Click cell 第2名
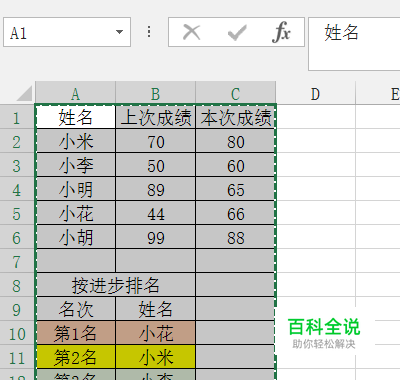 tap(76, 357)
